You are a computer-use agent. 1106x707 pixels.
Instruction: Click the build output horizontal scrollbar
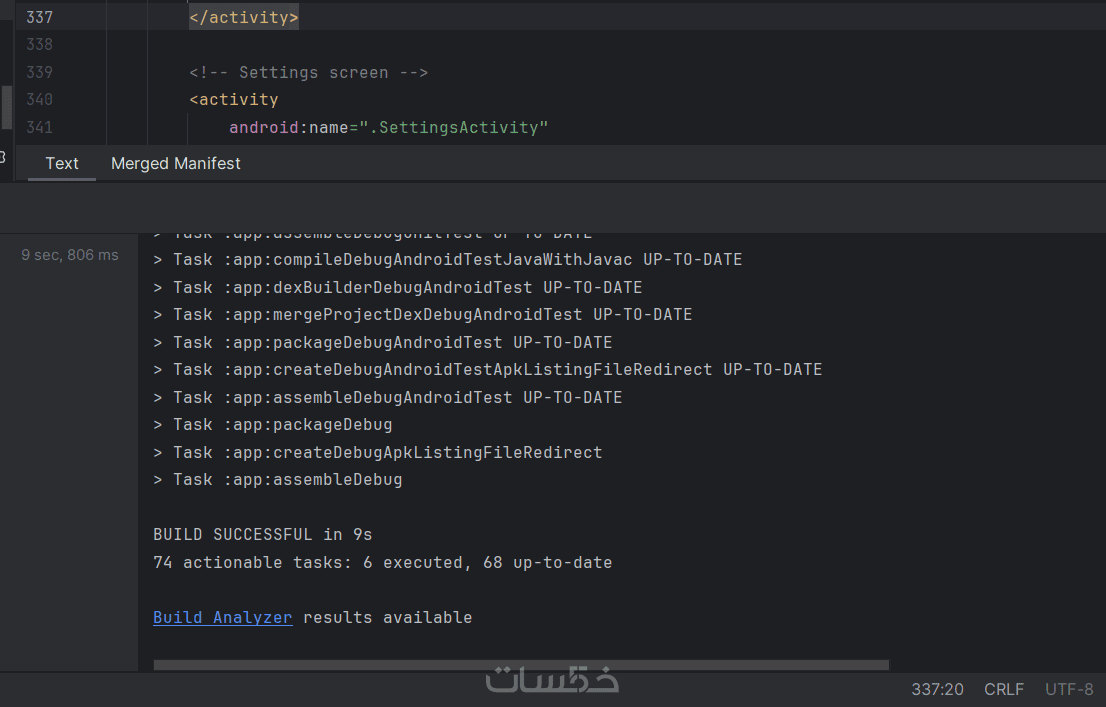click(520, 664)
